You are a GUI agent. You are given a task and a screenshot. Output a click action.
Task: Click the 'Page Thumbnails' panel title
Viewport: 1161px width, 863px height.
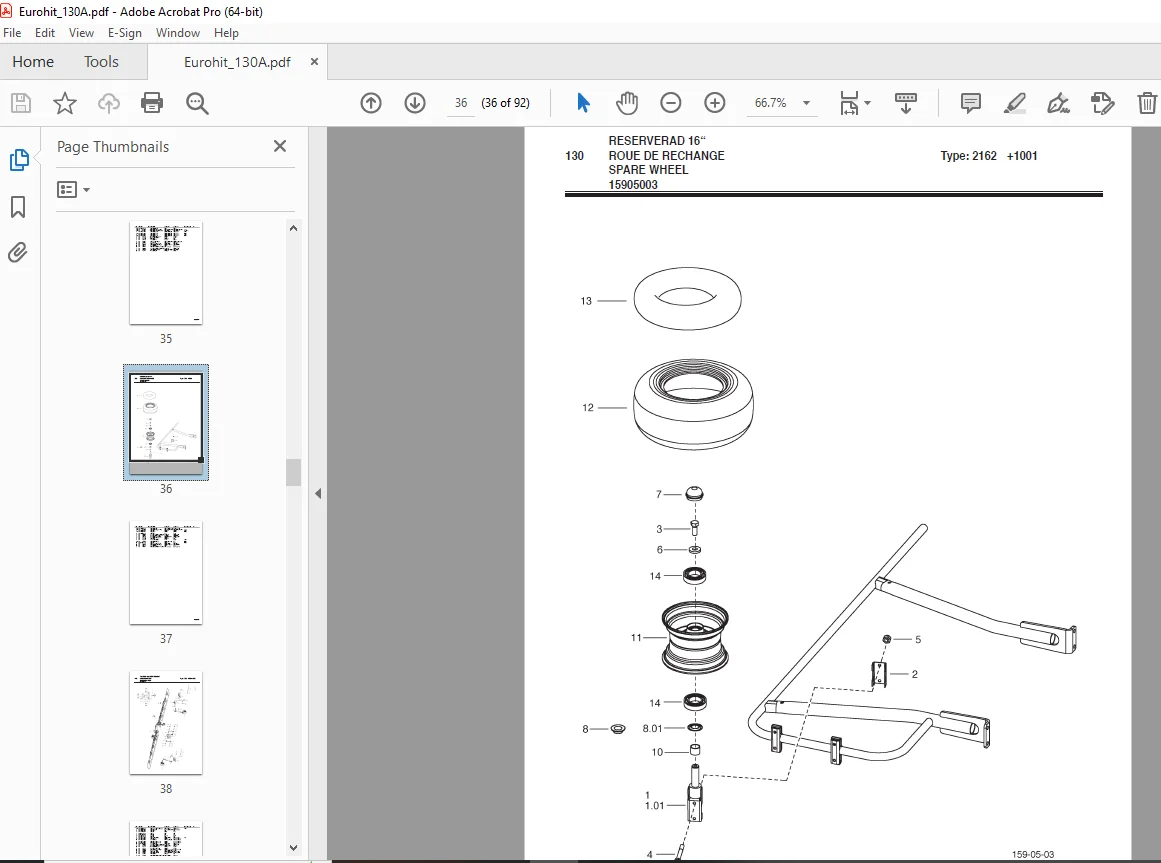pyautogui.click(x=113, y=147)
